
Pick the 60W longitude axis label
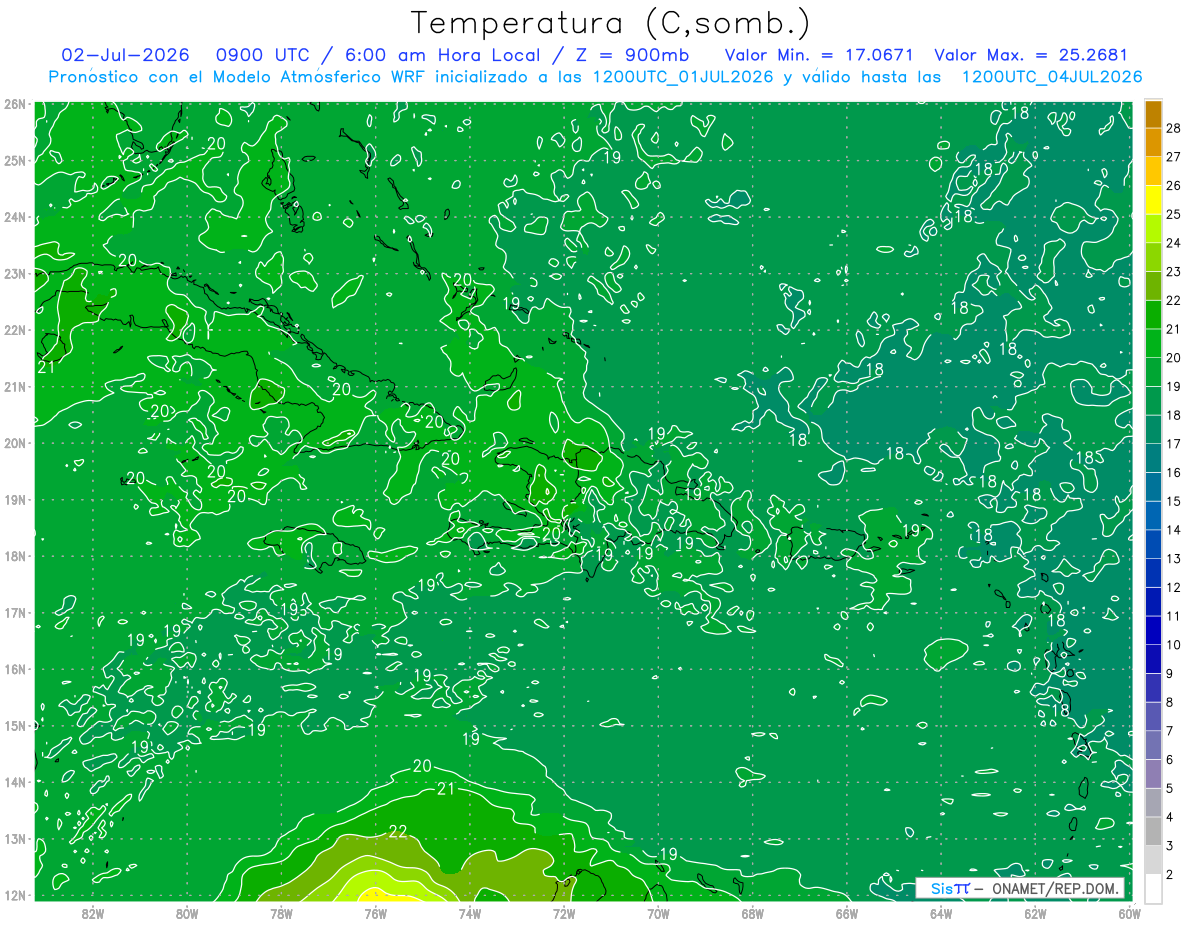click(1129, 913)
